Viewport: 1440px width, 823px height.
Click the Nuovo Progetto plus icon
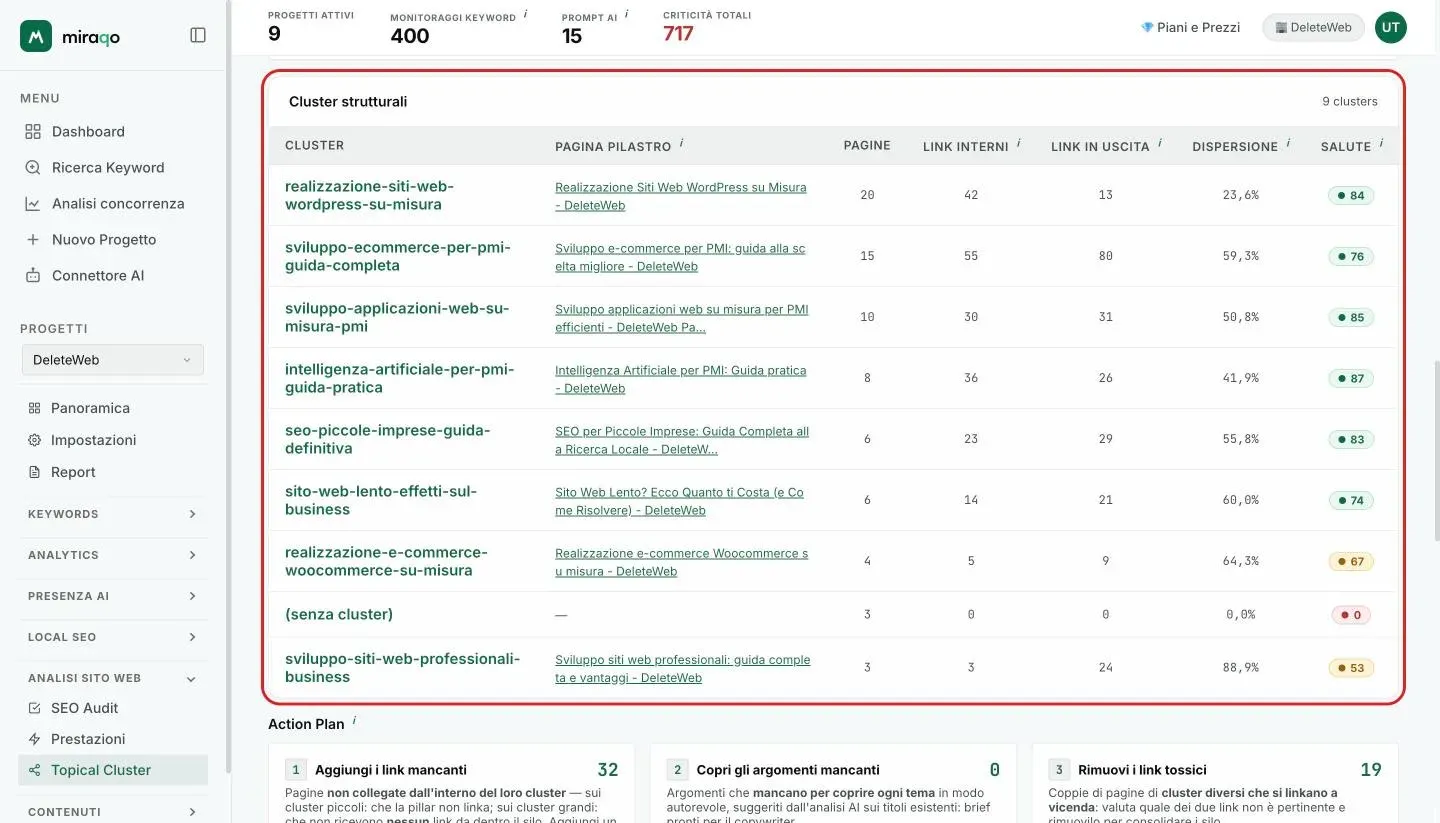pyautogui.click(x=33, y=239)
